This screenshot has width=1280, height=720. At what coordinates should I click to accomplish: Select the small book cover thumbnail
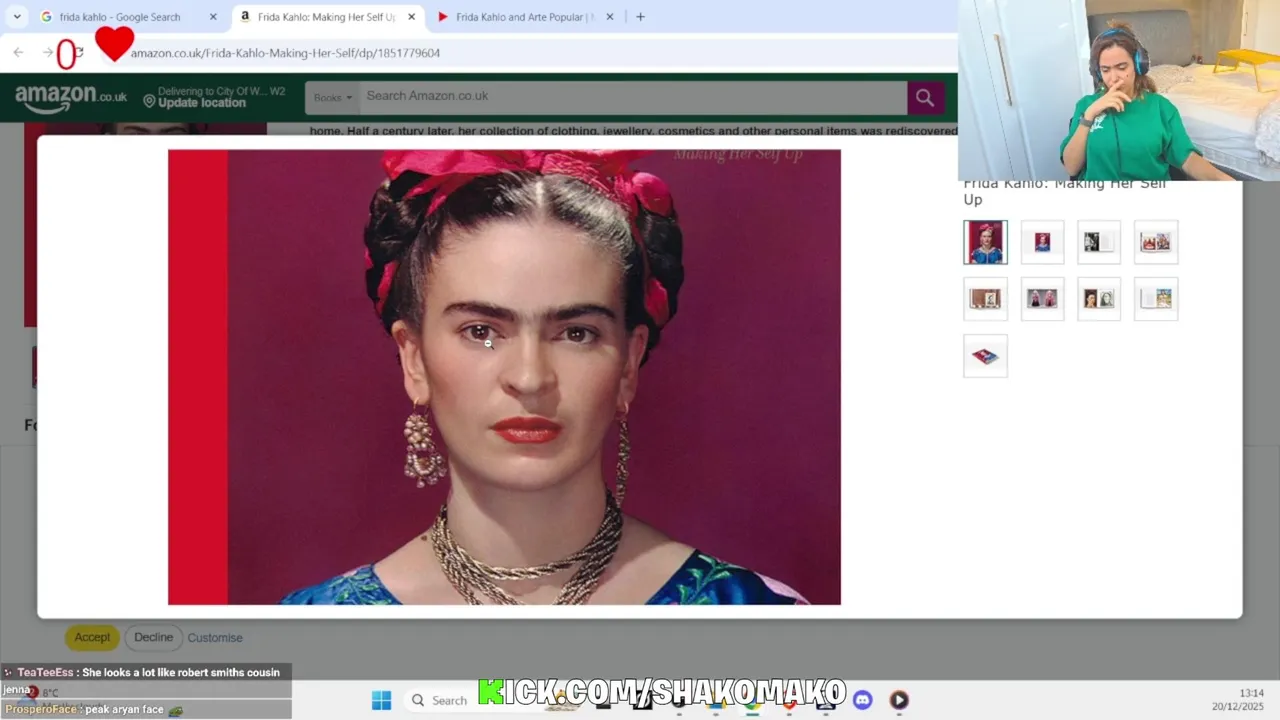pos(1042,242)
